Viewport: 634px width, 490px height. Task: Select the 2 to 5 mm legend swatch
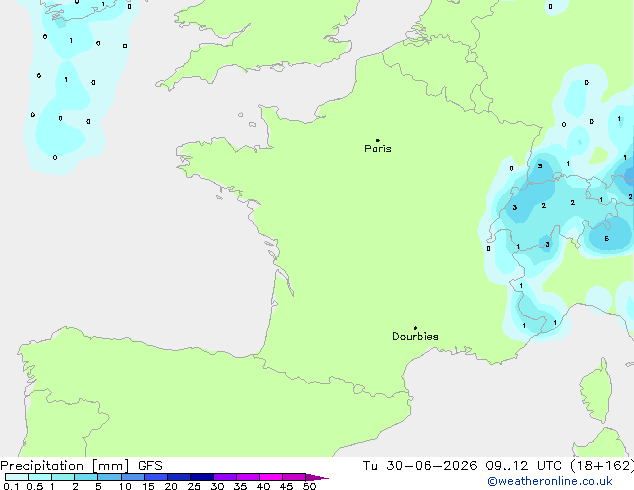point(86,477)
